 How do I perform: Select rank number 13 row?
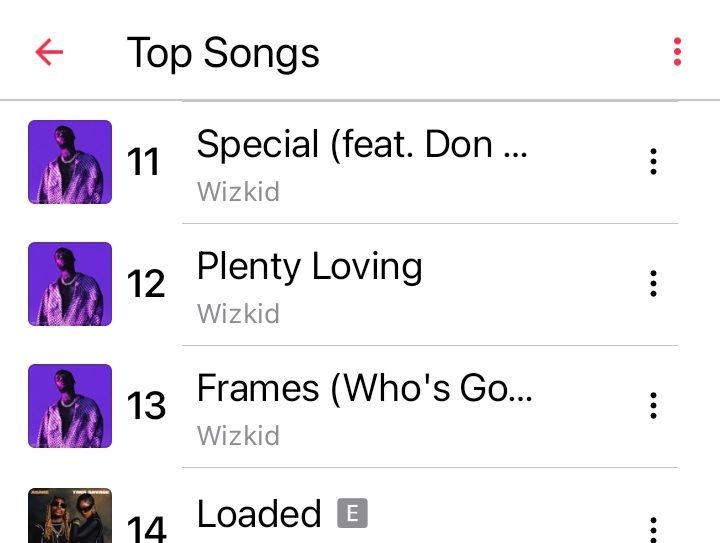pyautogui.click(x=353, y=406)
